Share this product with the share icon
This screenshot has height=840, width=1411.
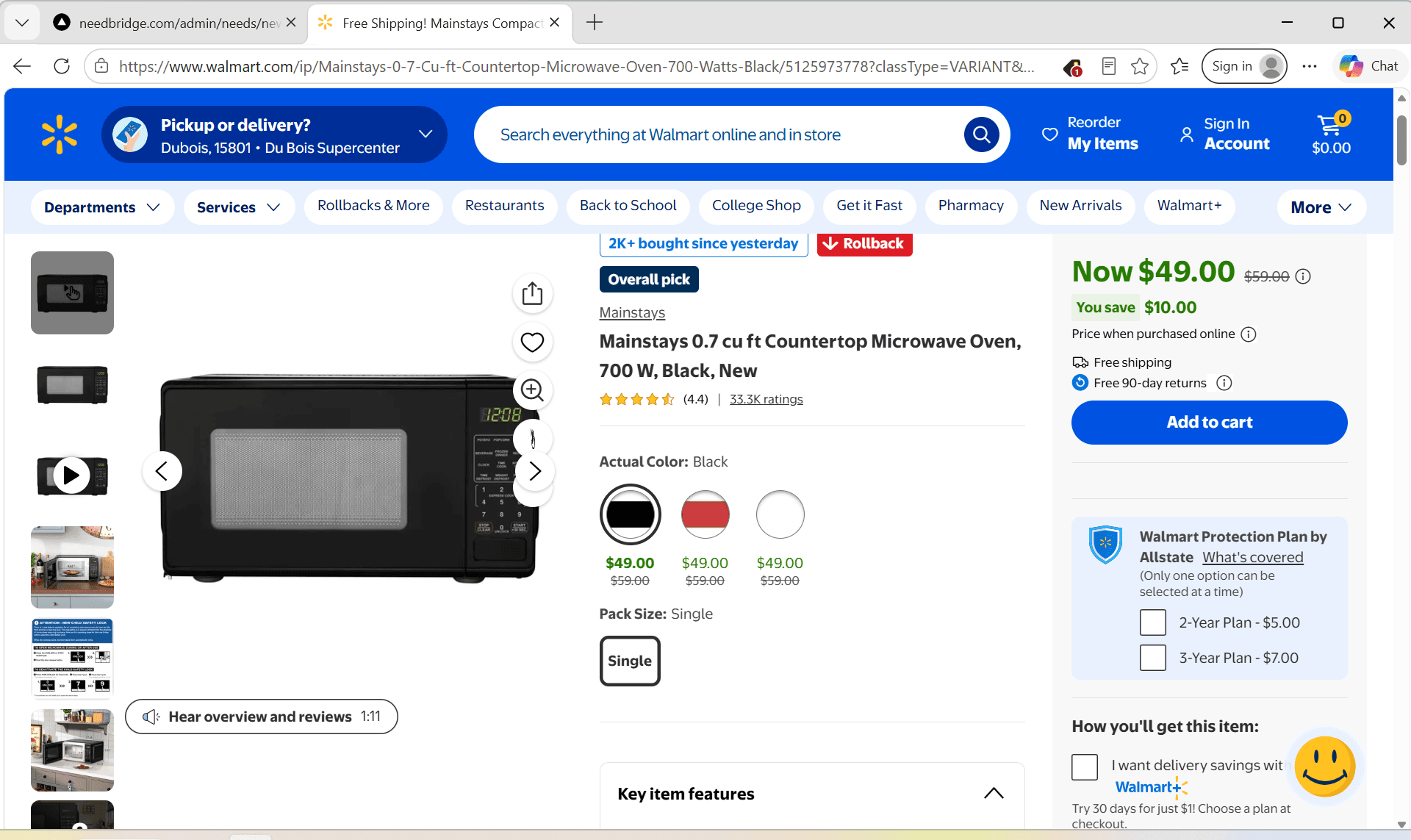(532, 294)
